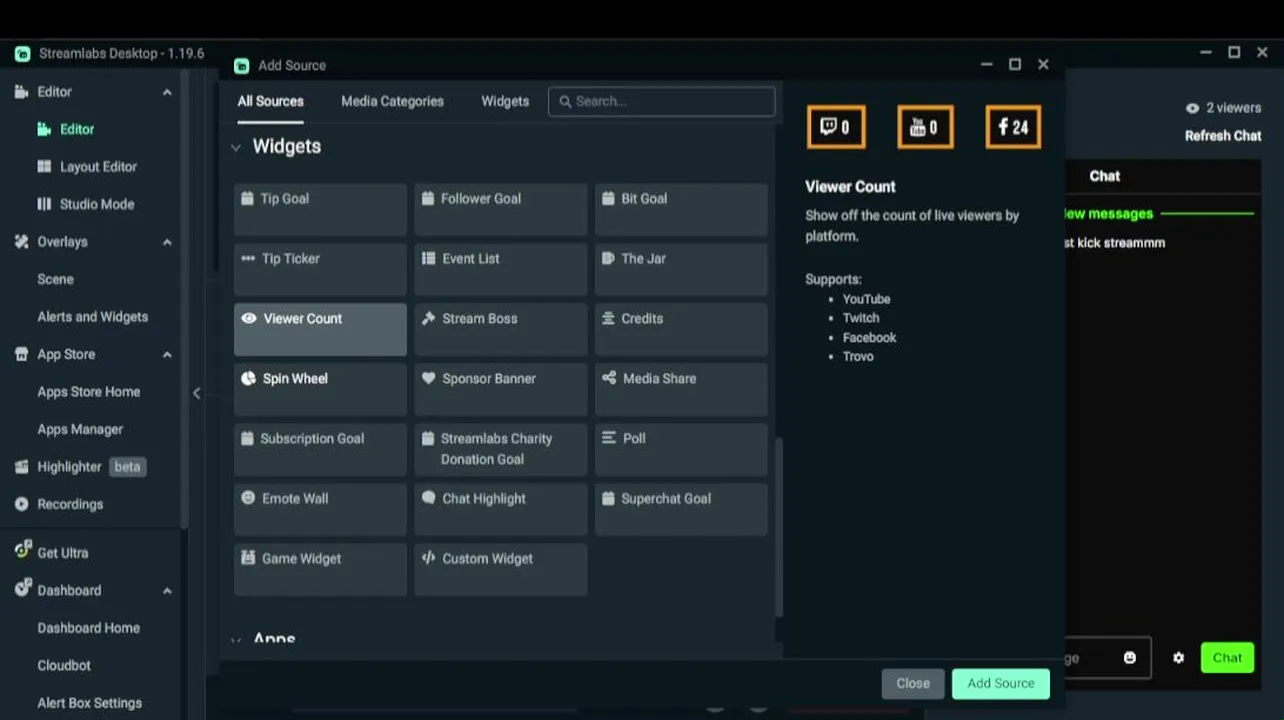The image size is (1284, 720).
Task: Pick the Sponsor Banner widget
Action: pyautogui.click(x=500, y=389)
